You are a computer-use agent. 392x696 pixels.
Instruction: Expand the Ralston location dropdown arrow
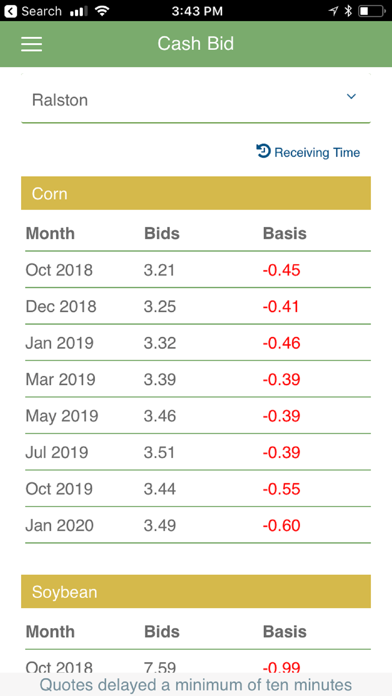(351, 97)
